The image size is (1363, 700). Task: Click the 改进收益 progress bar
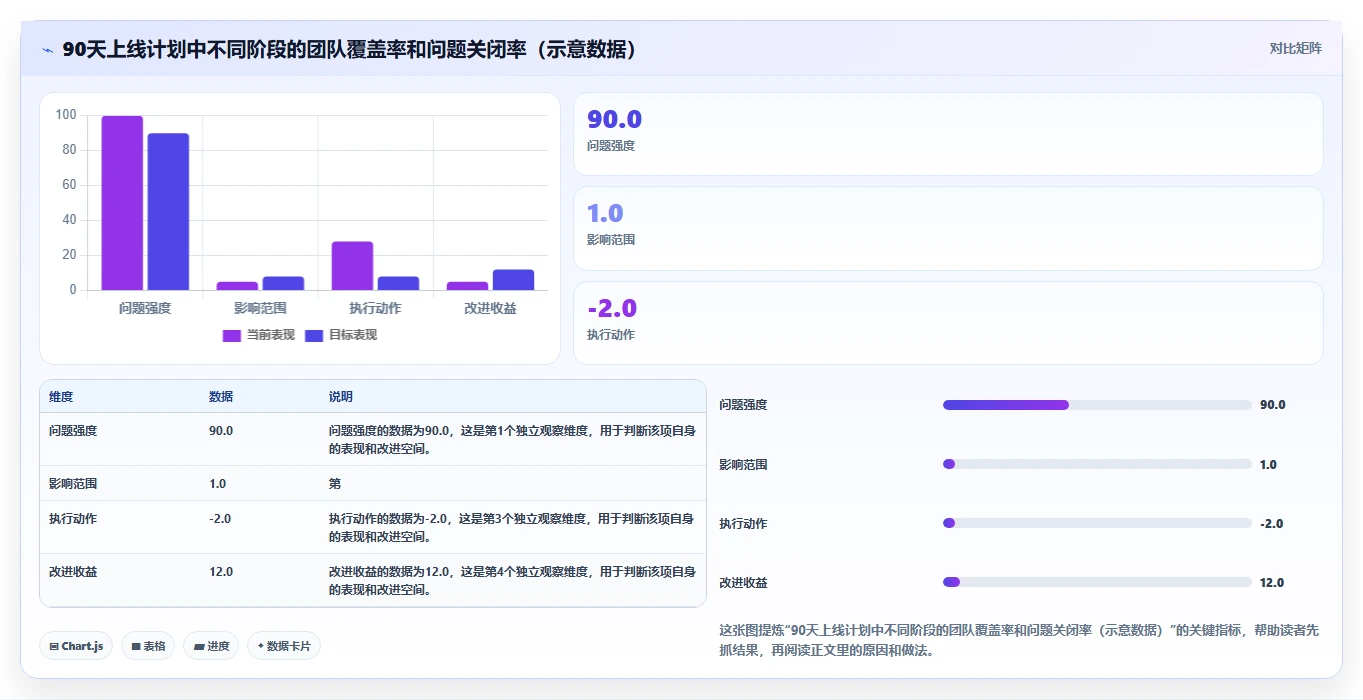1097,582
